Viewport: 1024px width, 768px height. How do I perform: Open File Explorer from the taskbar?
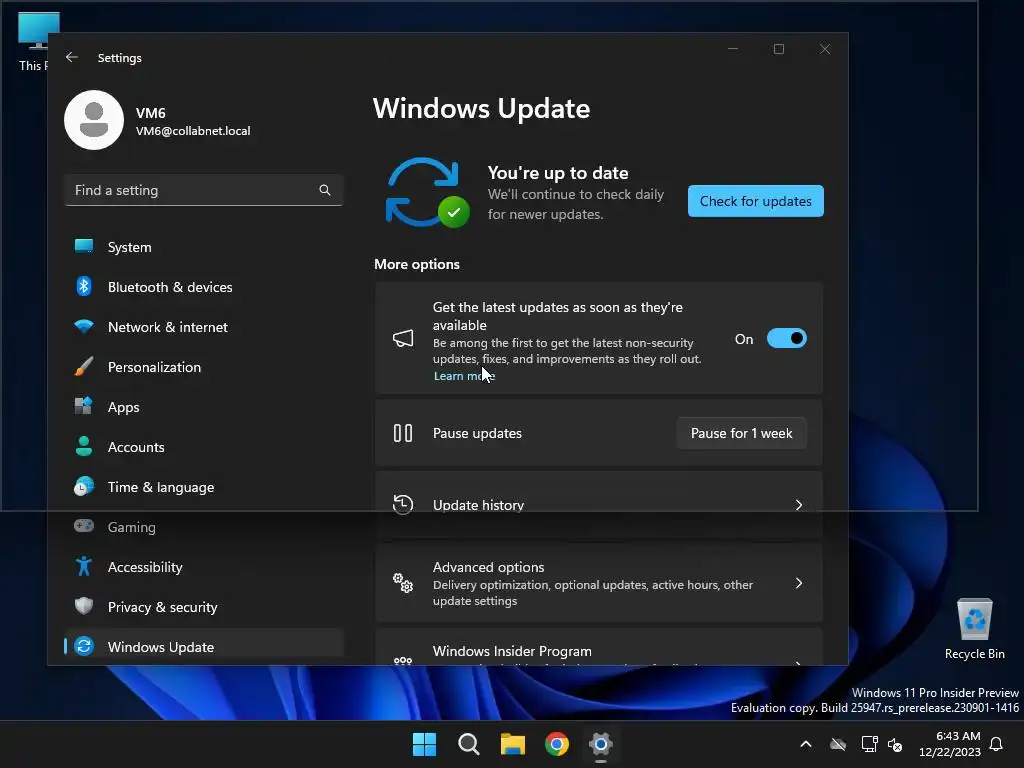click(x=513, y=744)
